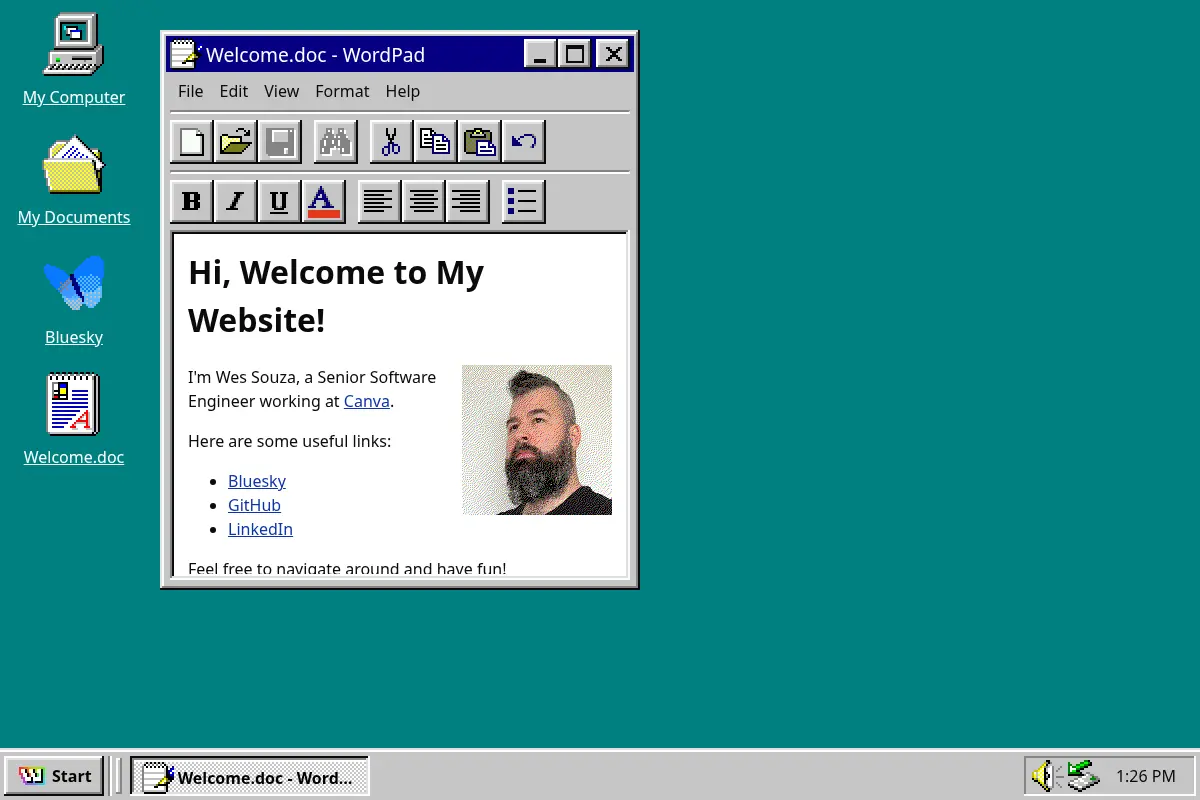Toggle the bullet list button
This screenshot has width=1200, height=800.
(x=524, y=202)
